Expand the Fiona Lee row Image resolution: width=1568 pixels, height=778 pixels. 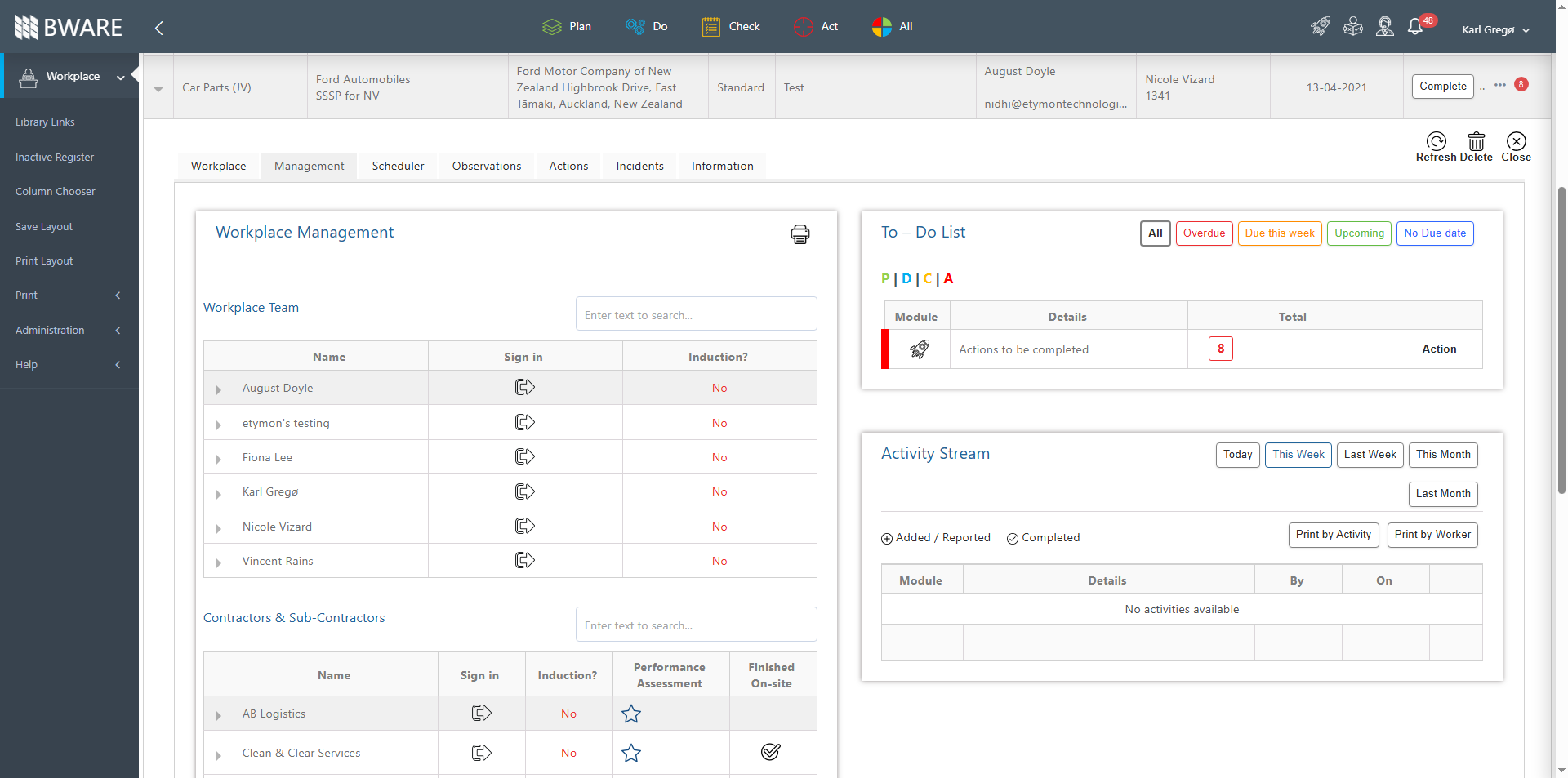[x=218, y=460]
